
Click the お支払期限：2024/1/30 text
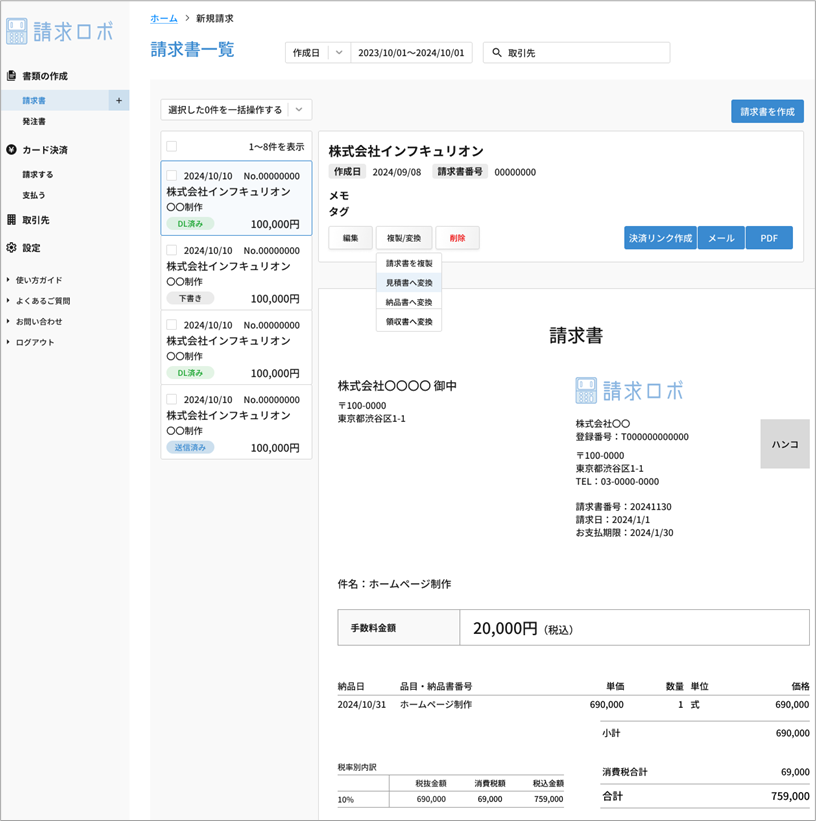[x=624, y=532]
